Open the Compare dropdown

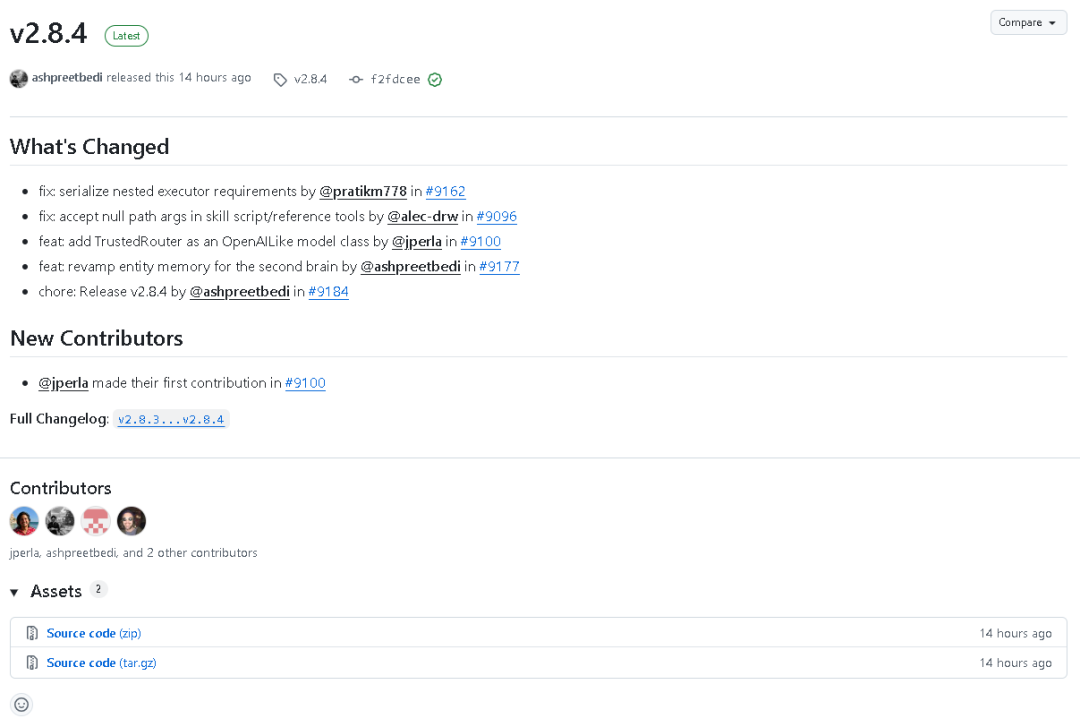(1028, 23)
